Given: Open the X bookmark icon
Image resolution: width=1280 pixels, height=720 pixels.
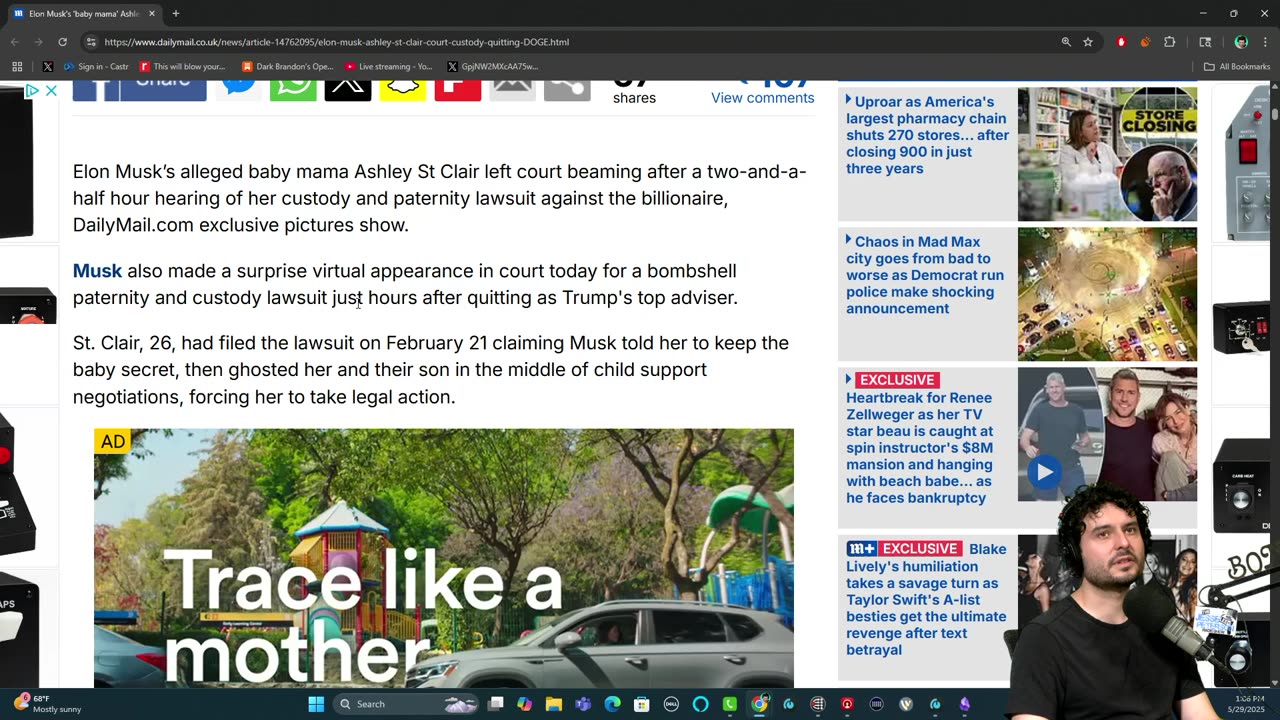Looking at the screenshot, I should point(47,67).
